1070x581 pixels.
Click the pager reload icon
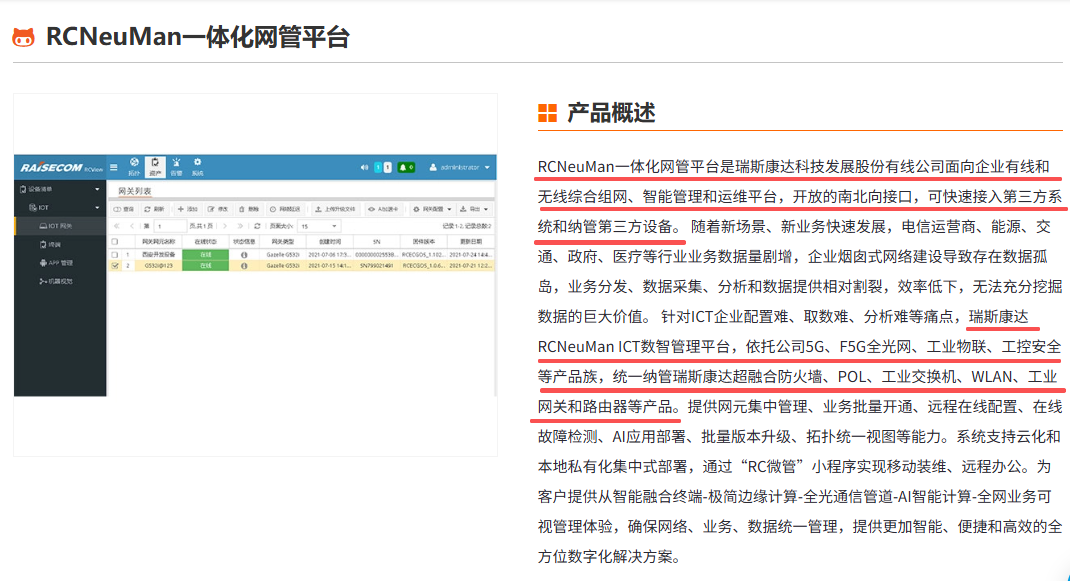coord(257,226)
